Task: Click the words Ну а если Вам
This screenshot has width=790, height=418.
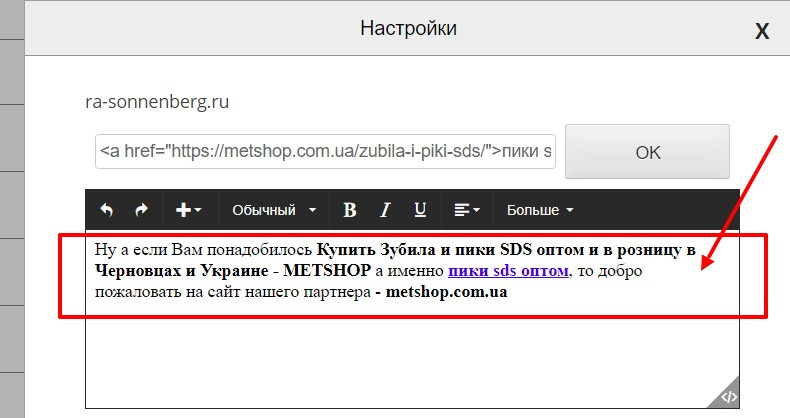Action: [148, 250]
